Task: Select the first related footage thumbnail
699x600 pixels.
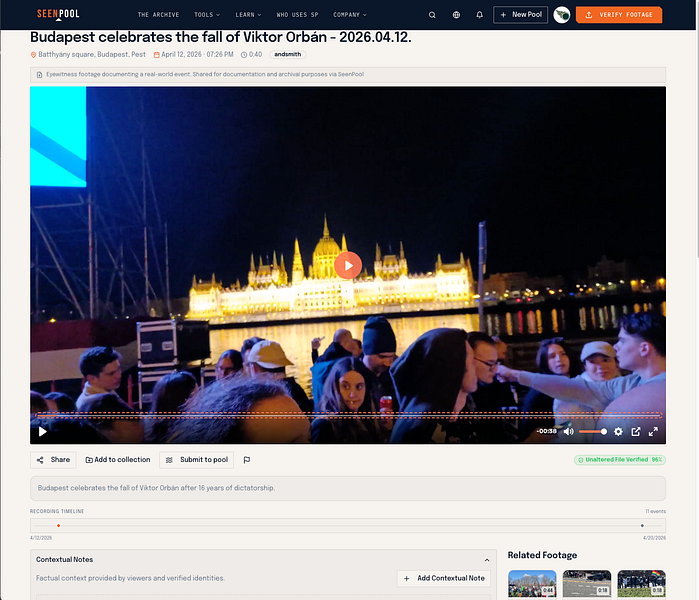Action: tap(532, 584)
